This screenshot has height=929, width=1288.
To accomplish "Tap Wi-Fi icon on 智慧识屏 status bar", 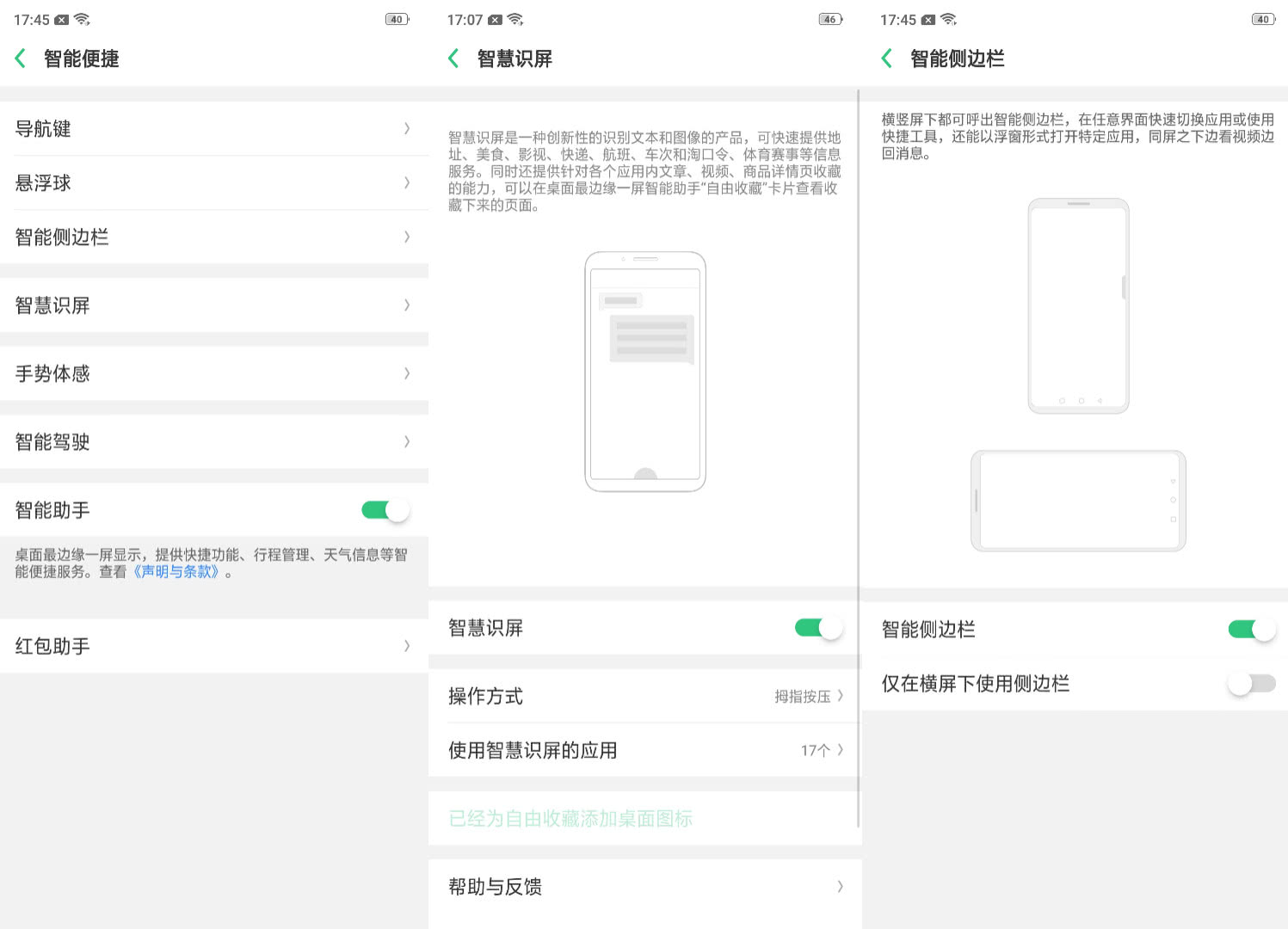I will [515, 19].
